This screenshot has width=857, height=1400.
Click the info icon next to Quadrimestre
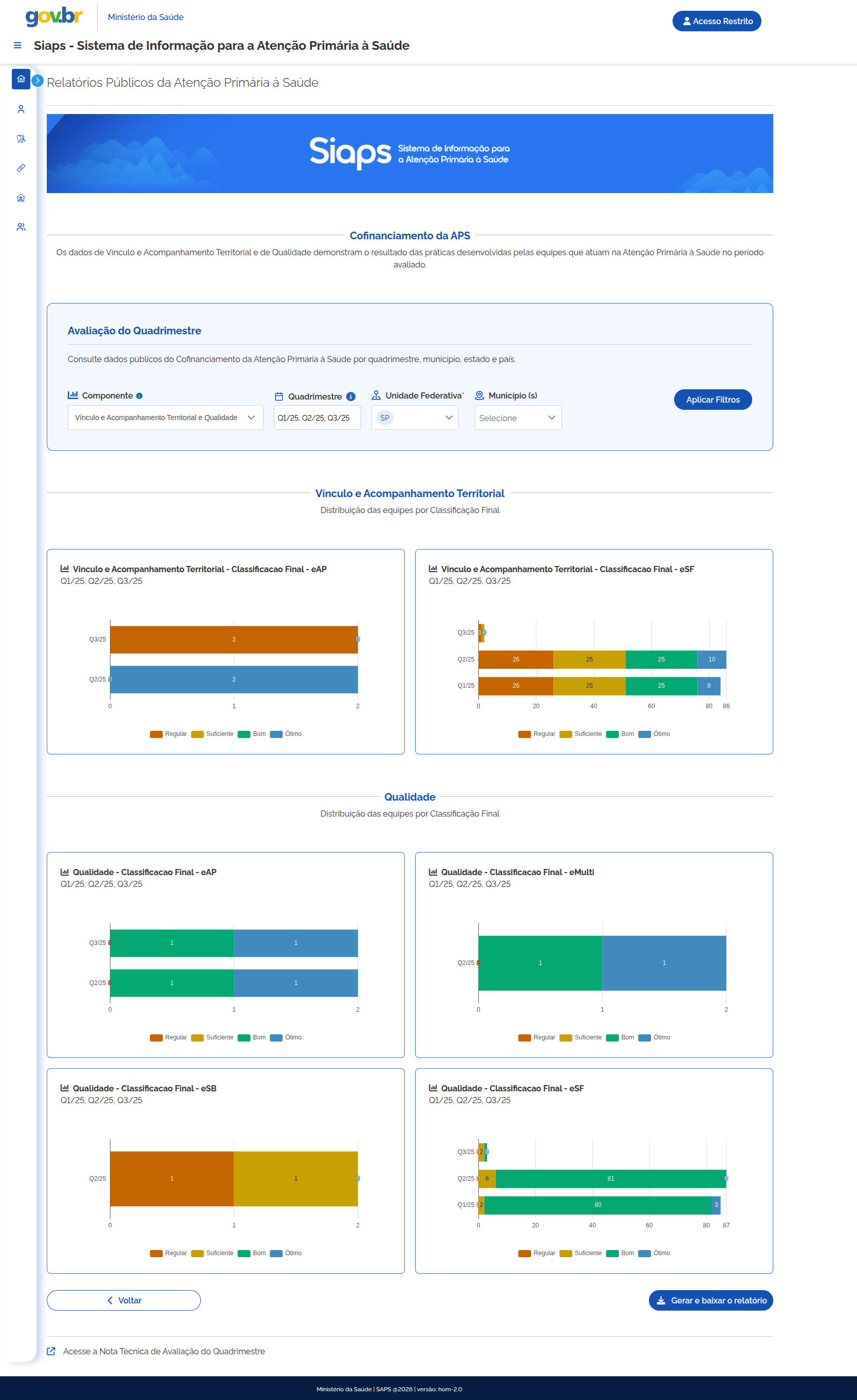point(351,396)
